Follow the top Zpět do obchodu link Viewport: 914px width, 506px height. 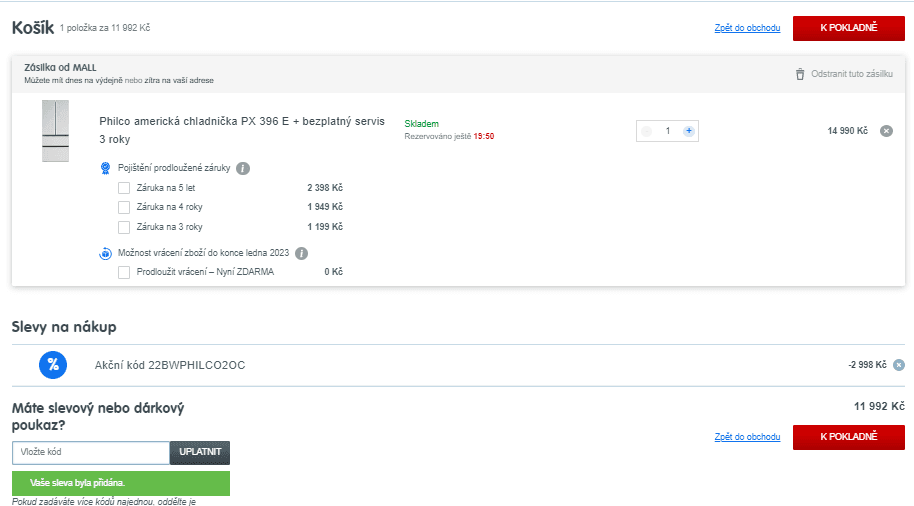tap(747, 28)
